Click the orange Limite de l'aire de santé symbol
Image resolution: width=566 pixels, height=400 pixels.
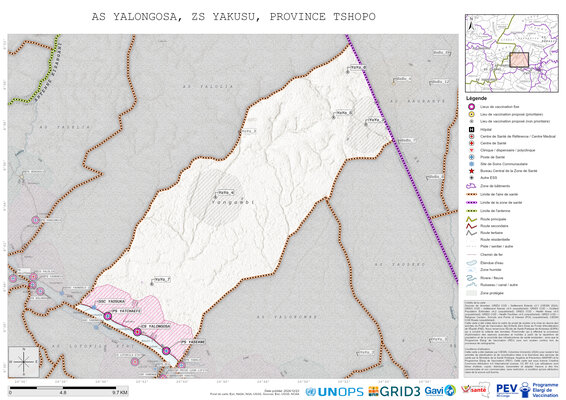(x=471, y=194)
